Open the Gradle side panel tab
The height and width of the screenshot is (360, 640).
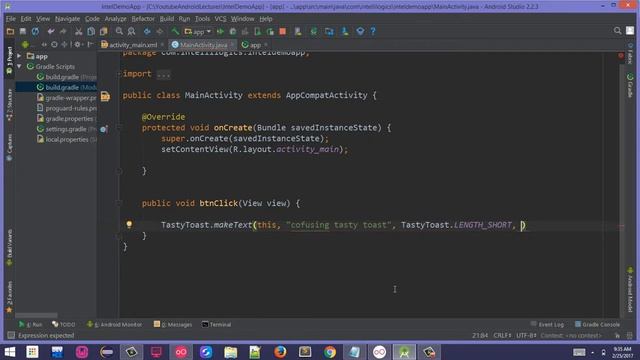tap(630, 86)
